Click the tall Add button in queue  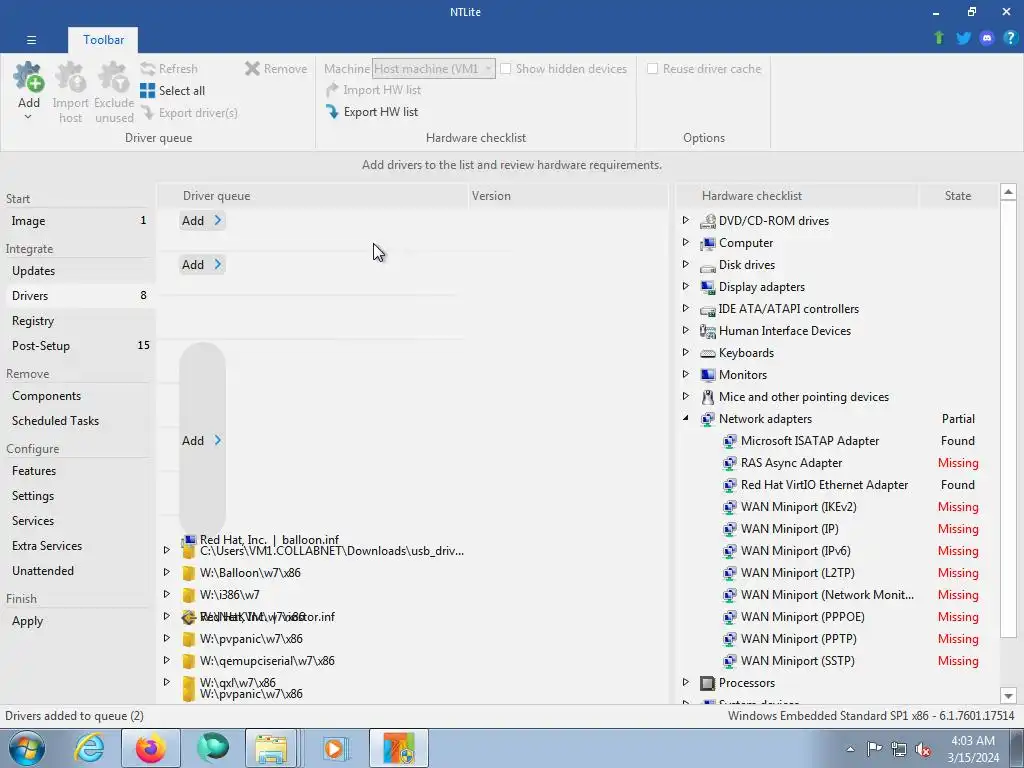coord(202,440)
